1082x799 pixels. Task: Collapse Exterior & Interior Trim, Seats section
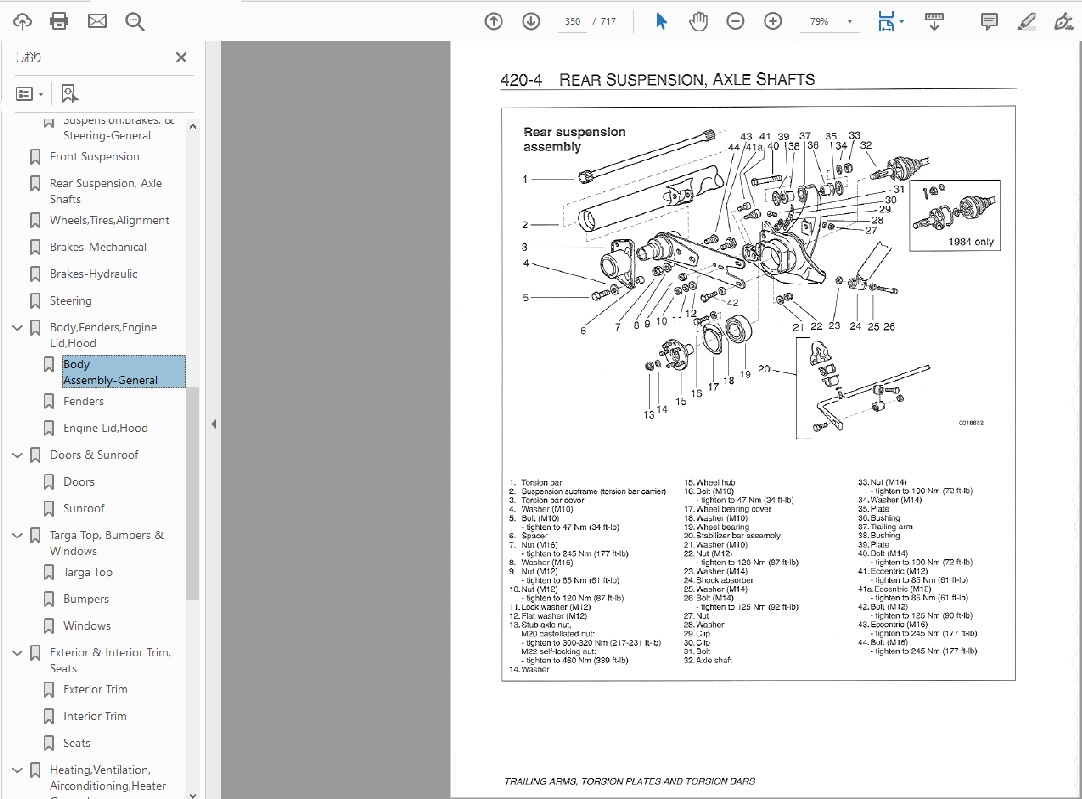point(17,652)
